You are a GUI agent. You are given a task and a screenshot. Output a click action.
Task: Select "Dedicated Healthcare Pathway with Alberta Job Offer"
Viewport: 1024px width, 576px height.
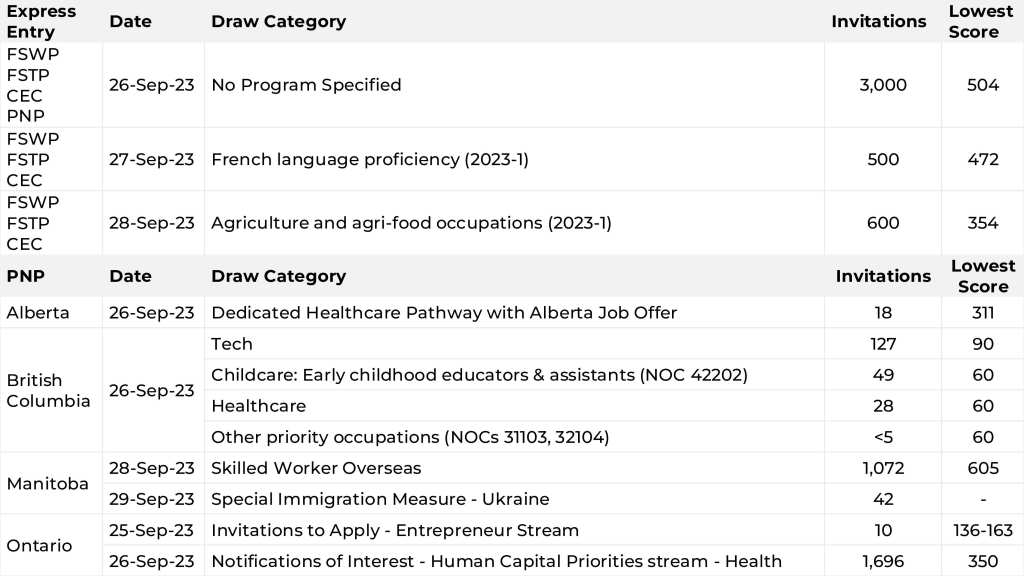click(x=444, y=312)
